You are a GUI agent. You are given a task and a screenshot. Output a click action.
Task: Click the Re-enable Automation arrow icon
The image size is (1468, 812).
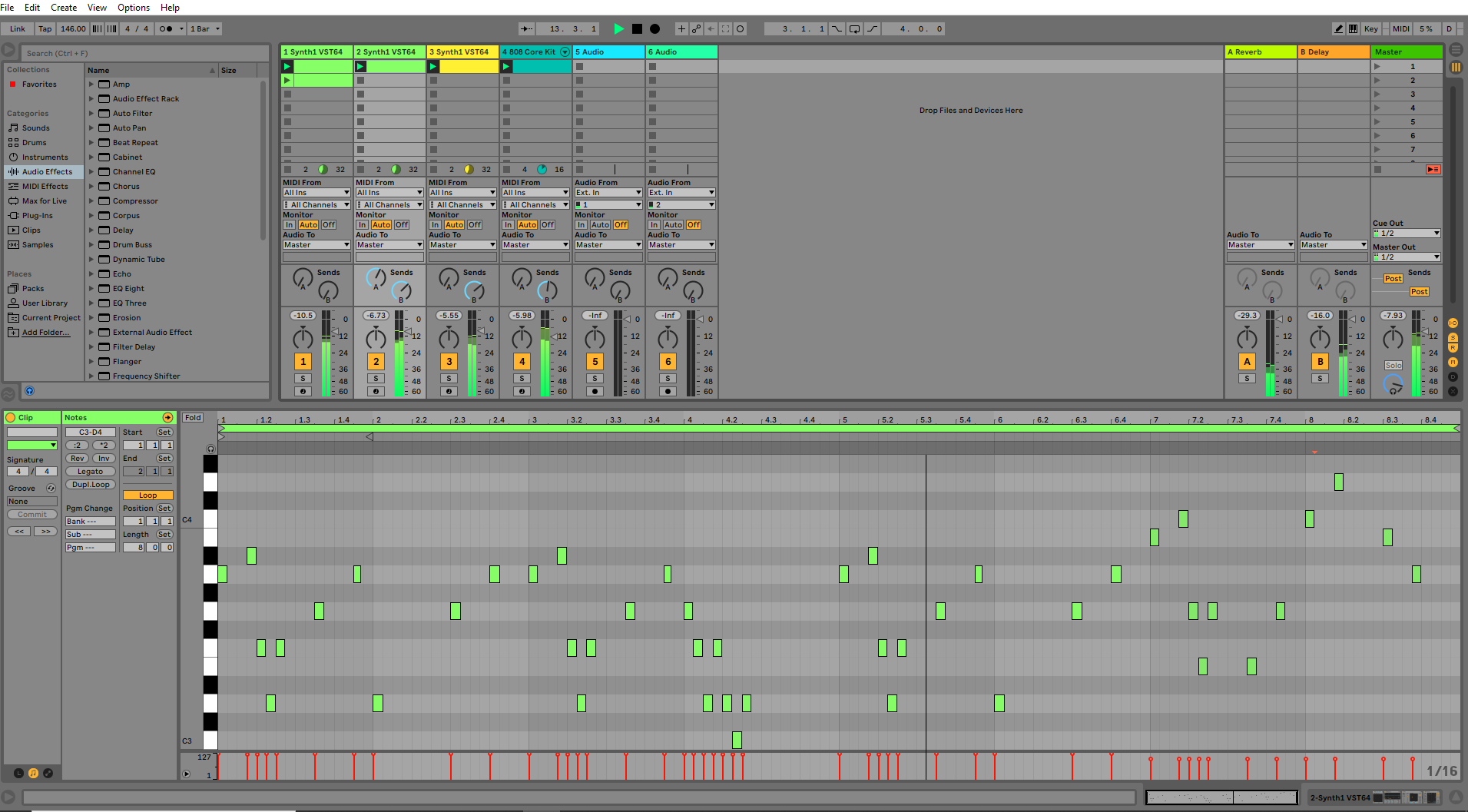point(711,28)
